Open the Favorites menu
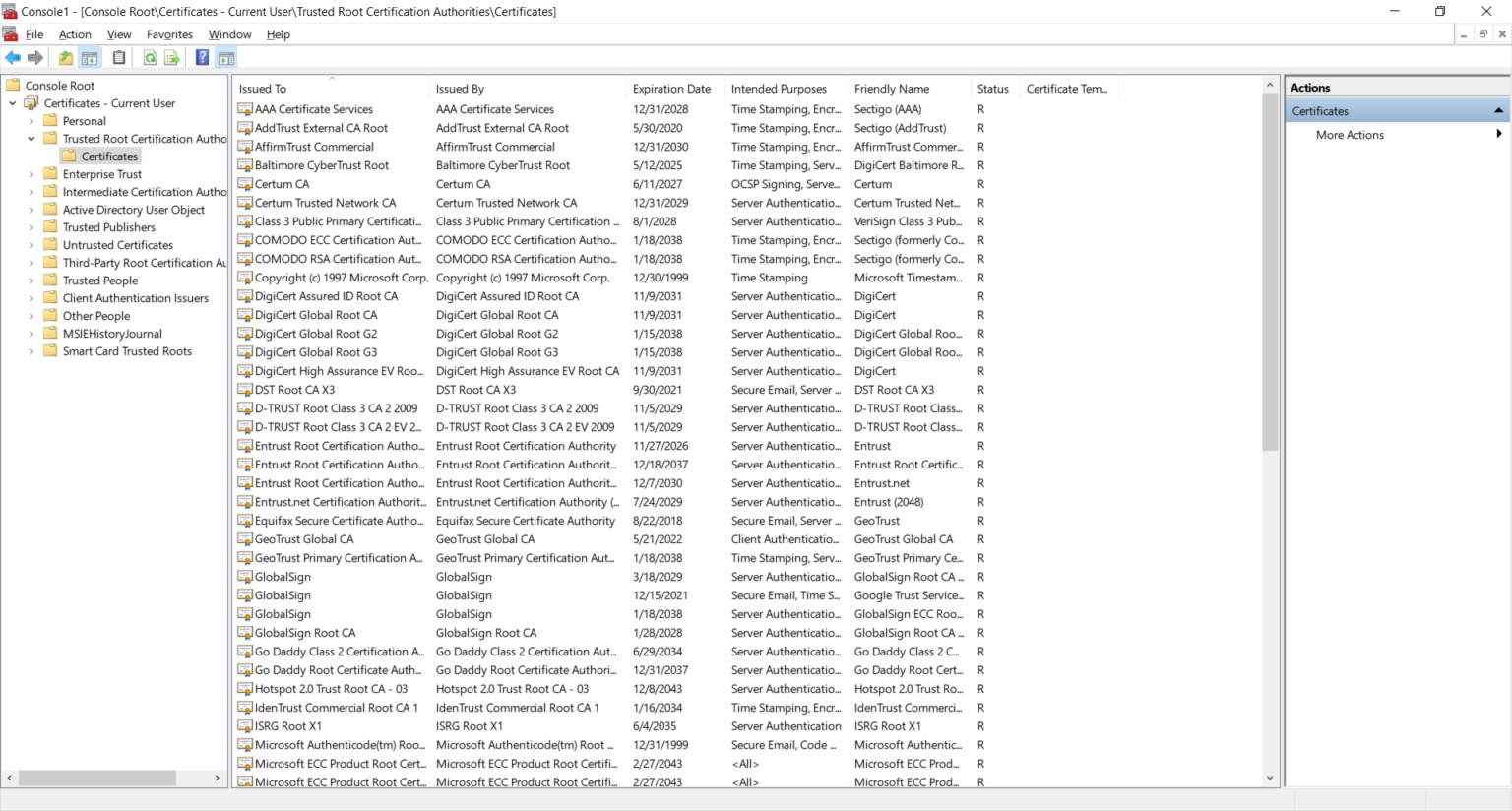 (x=169, y=34)
